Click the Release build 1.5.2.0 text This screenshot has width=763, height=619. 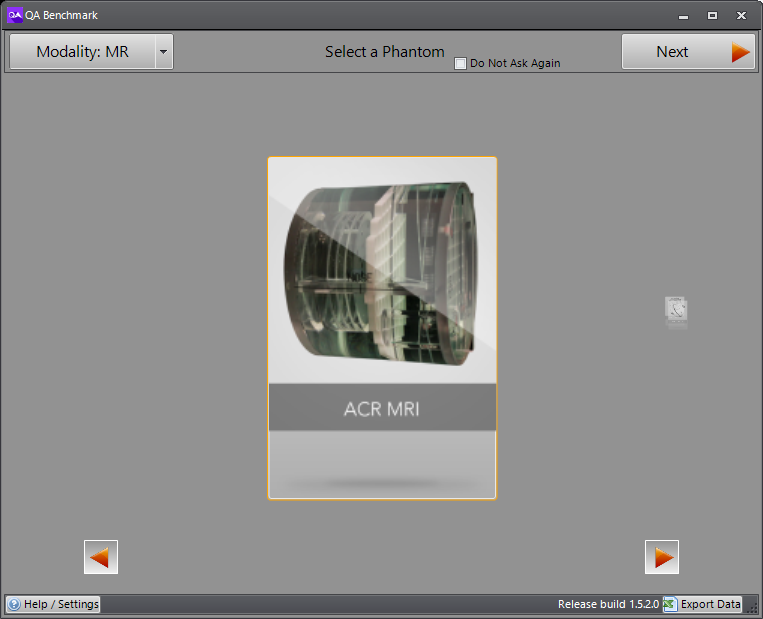[607, 604]
